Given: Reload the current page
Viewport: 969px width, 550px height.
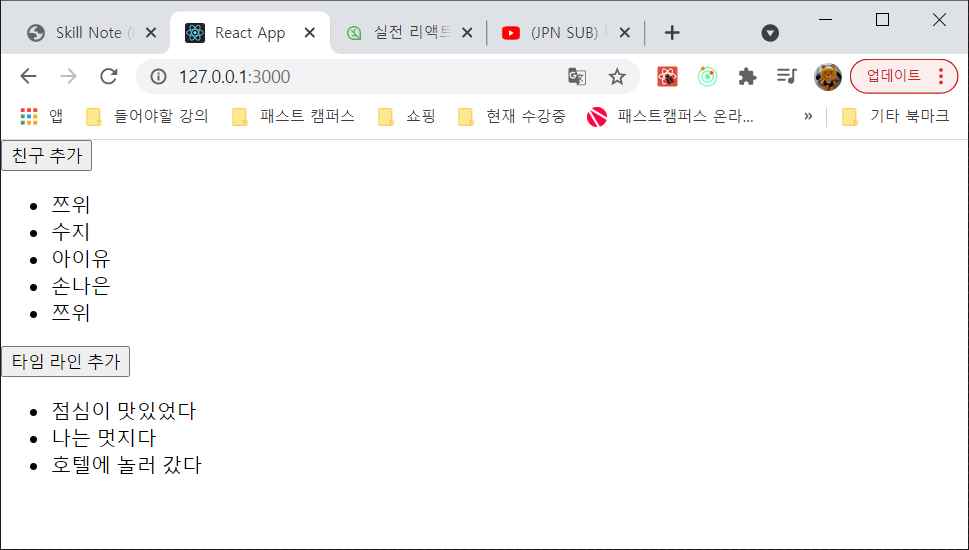Looking at the screenshot, I should click(x=109, y=76).
